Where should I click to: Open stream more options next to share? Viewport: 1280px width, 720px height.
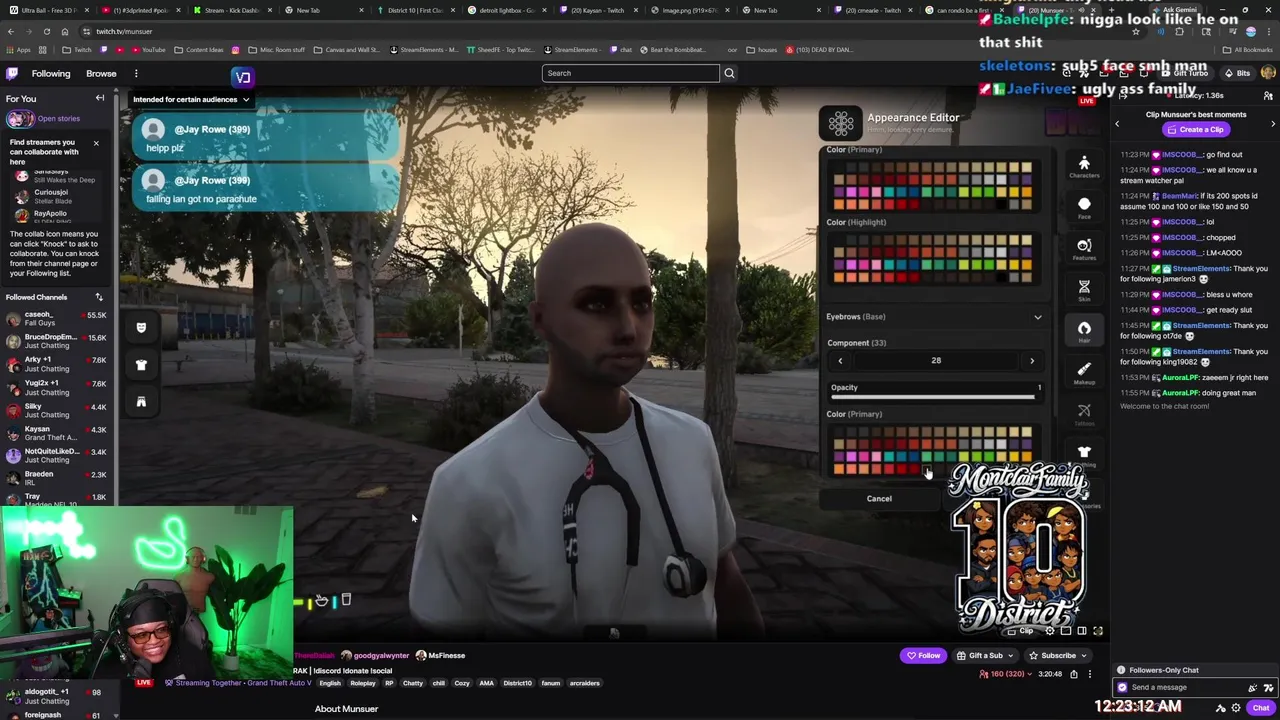(x=1089, y=674)
